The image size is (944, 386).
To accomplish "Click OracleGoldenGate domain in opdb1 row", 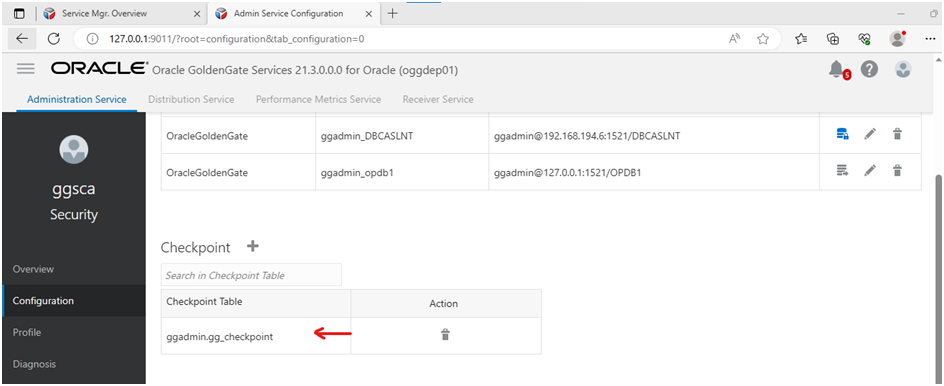I will pos(207,173).
